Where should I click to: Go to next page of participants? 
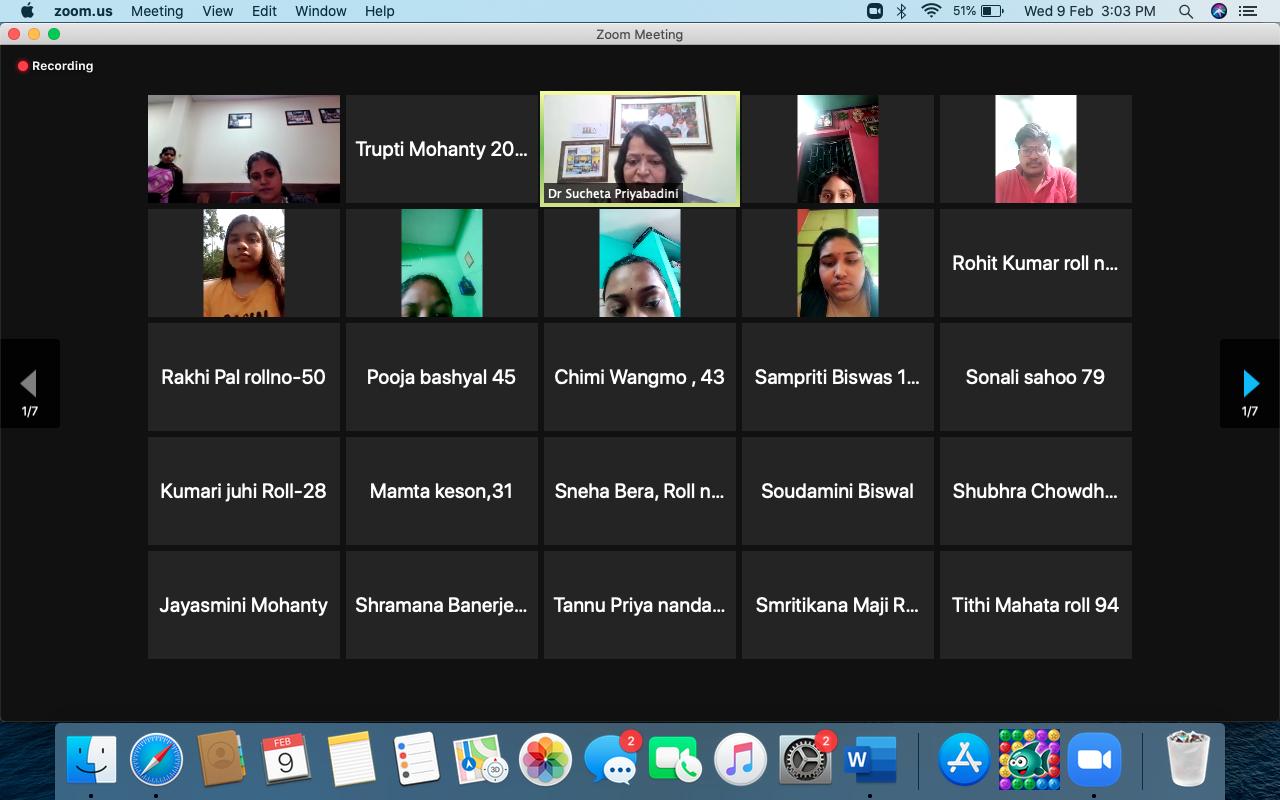point(1250,383)
